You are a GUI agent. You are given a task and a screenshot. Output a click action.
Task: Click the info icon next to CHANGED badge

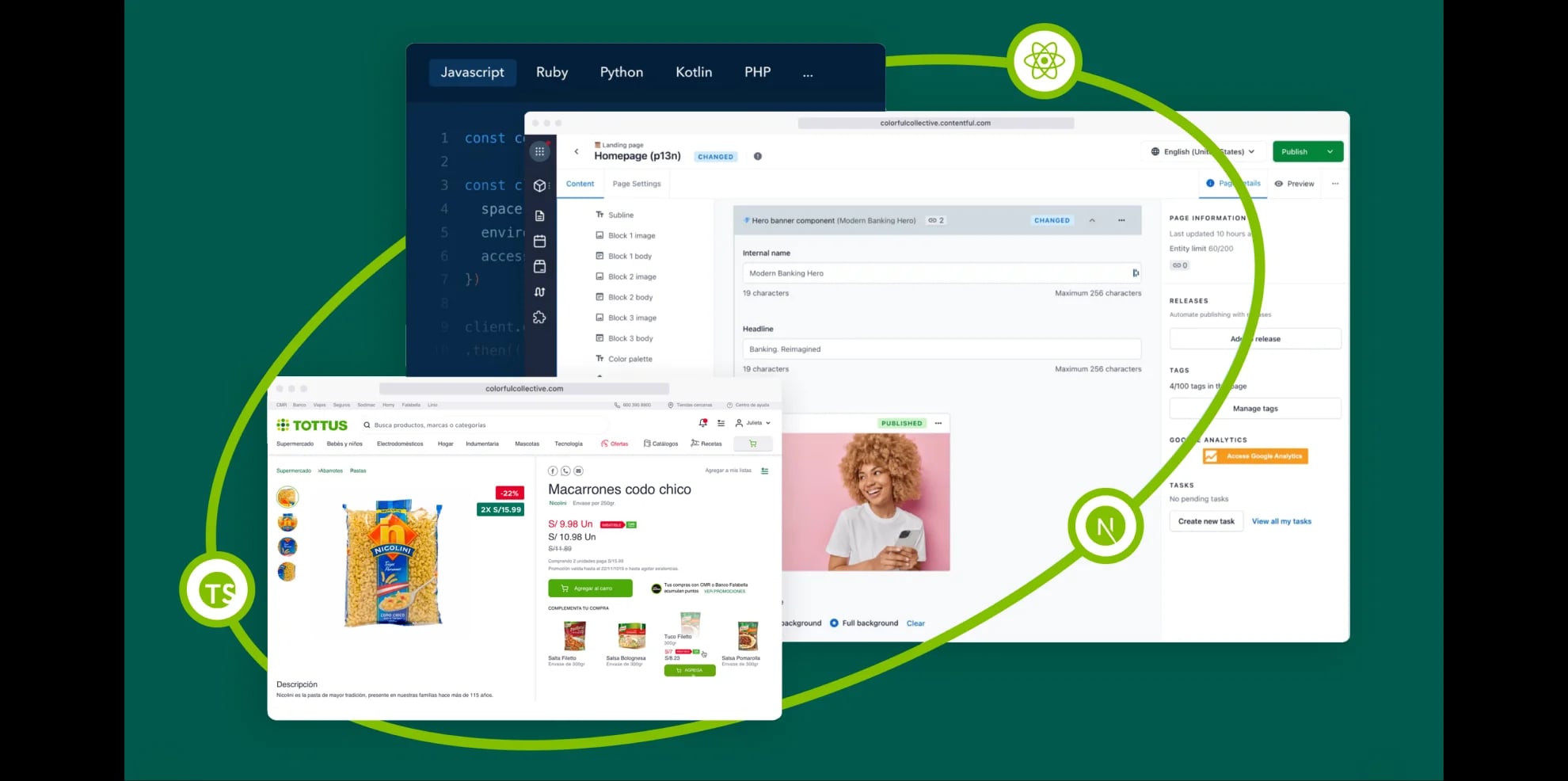click(x=758, y=156)
